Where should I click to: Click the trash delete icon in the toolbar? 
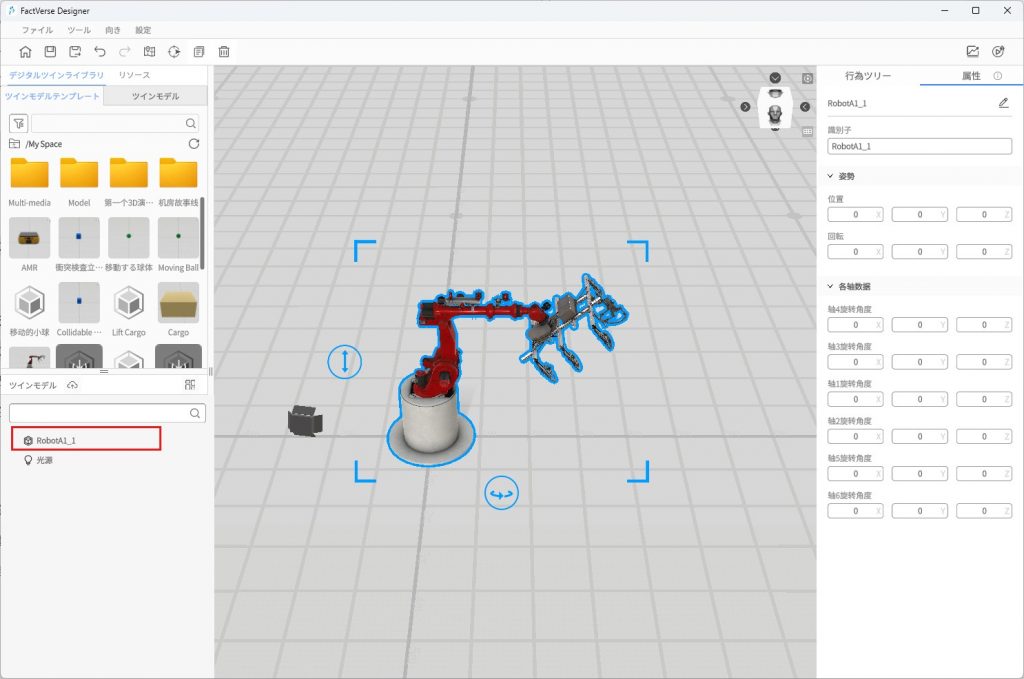coord(224,52)
